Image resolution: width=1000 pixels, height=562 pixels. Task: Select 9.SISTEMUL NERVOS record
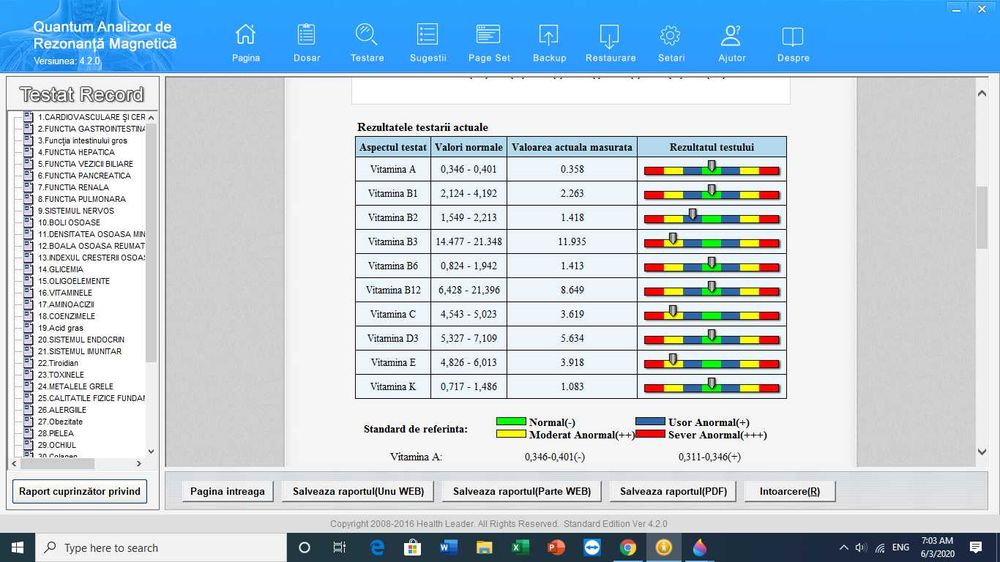pos(76,211)
